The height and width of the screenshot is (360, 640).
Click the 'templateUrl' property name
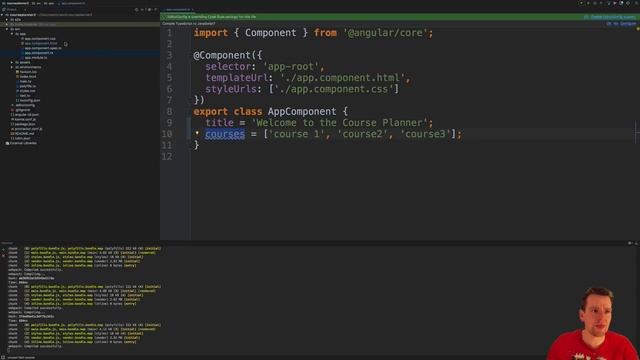236,78
